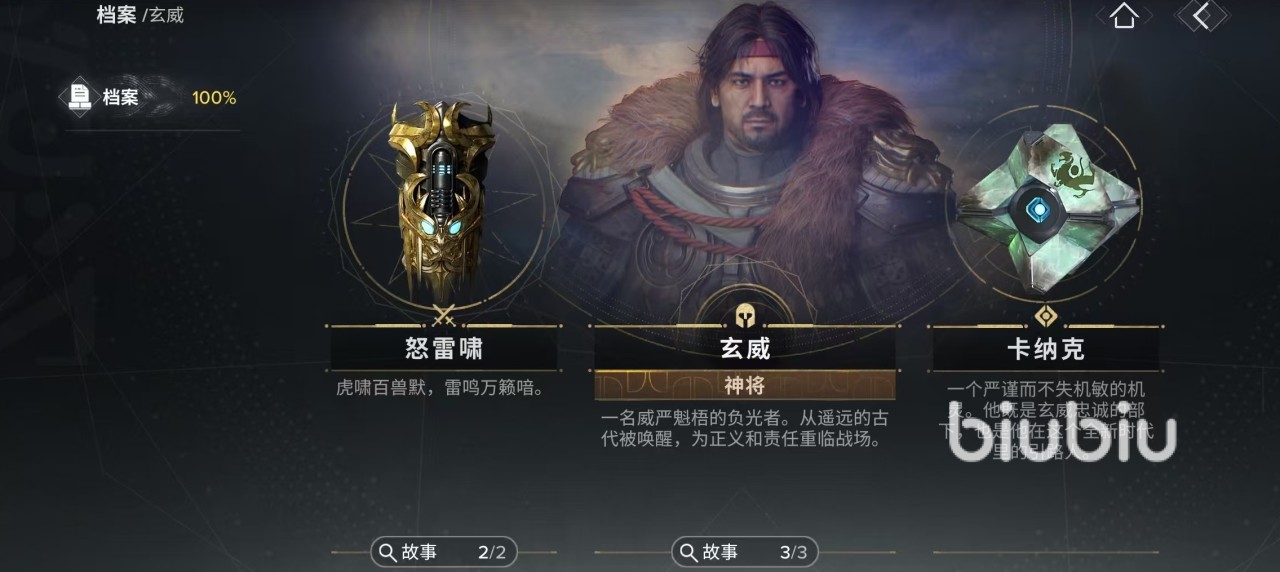Click the golden 神将 rank label

(x=745, y=385)
